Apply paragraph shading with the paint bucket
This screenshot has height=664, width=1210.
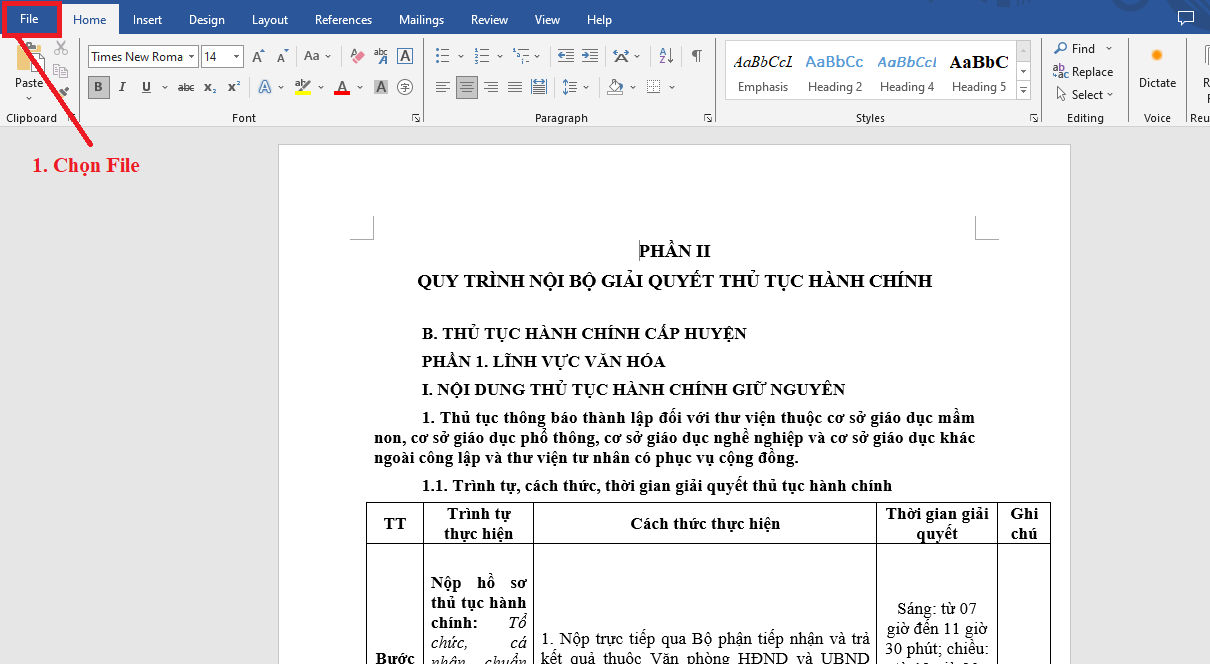click(x=615, y=87)
